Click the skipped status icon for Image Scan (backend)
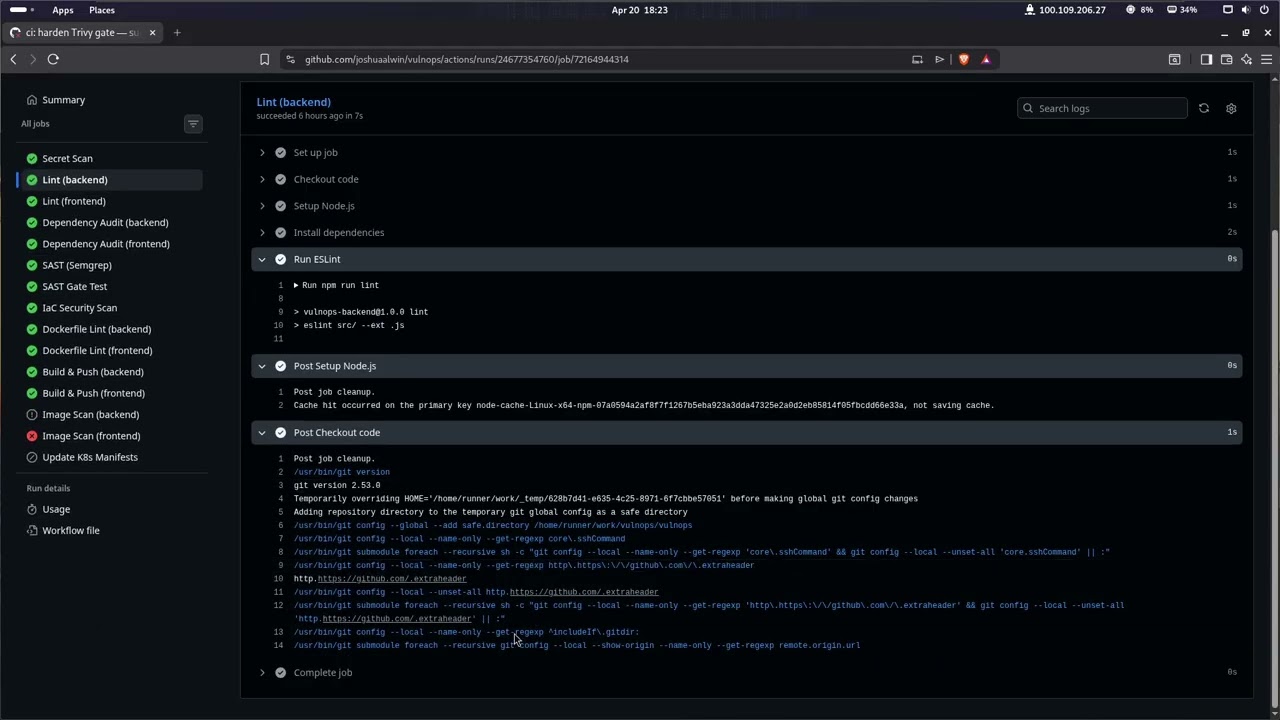Viewport: 1280px width, 720px height. pos(32,415)
